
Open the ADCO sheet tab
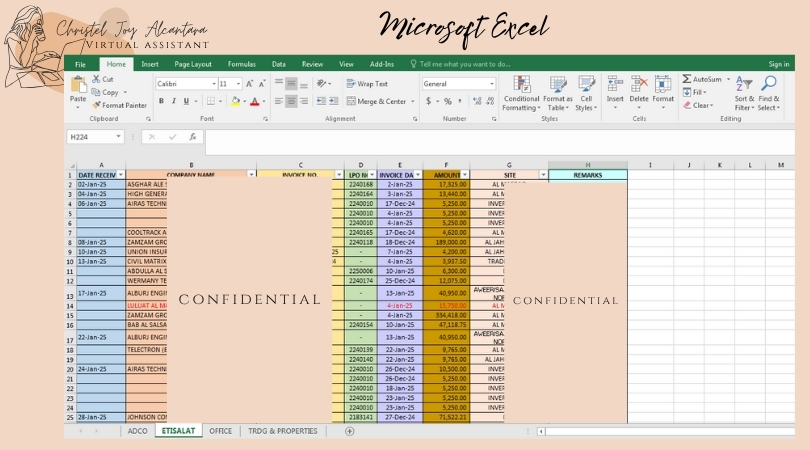point(138,431)
